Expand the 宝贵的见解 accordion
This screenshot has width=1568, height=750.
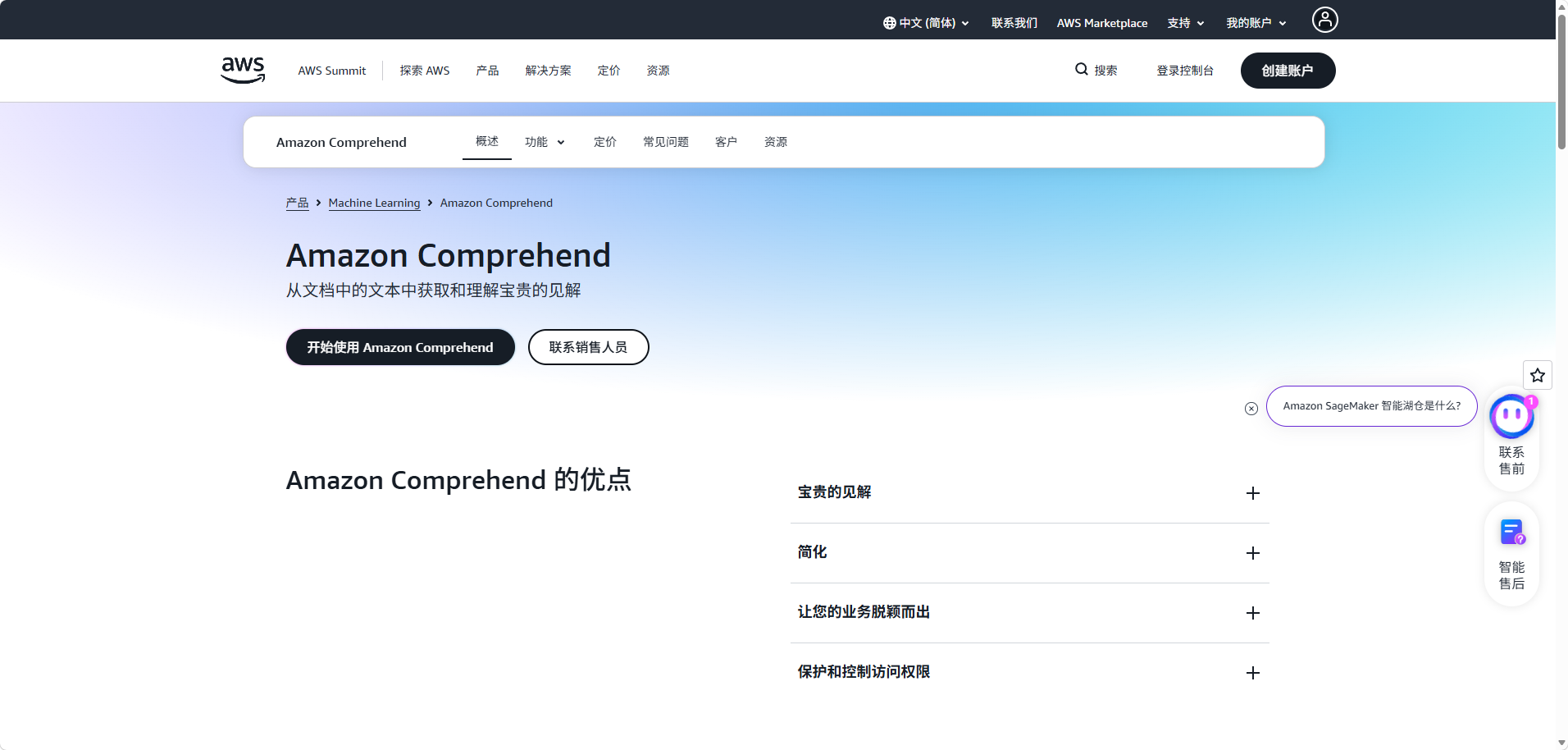point(1029,492)
